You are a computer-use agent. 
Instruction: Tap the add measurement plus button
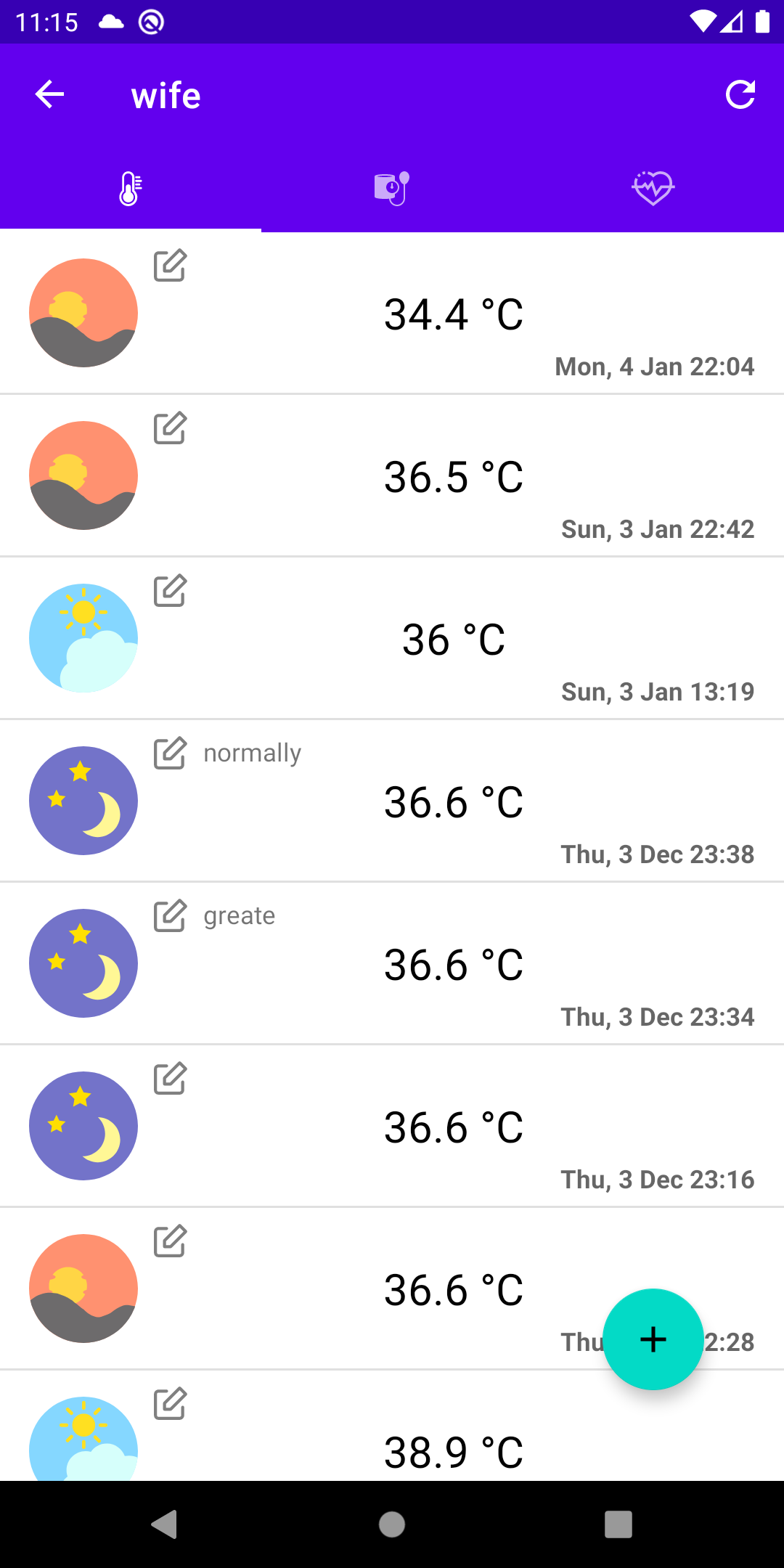(x=653, y=1339)
